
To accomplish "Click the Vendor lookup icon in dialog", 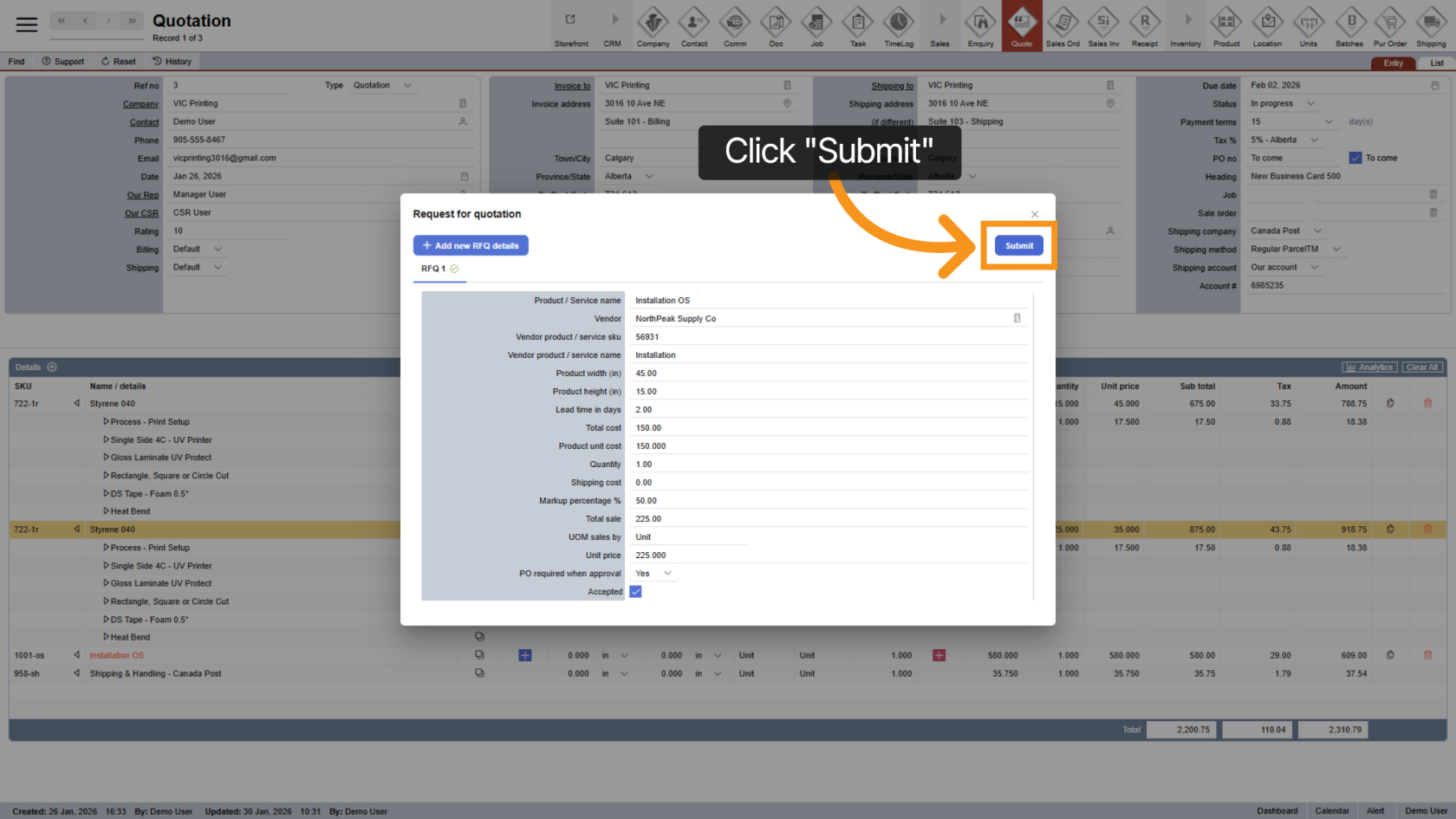I will 1017,319.
